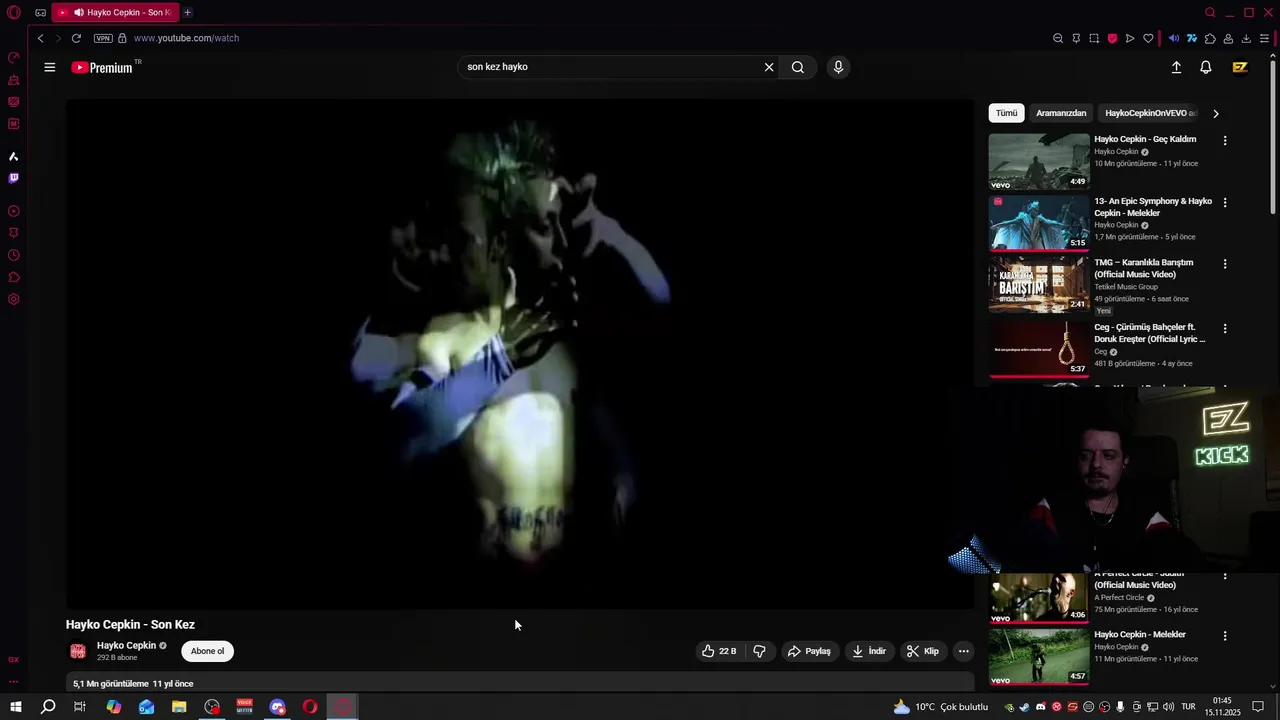The height and width of the screenshot is (720, 1280).
Task: Share the video via 'Paylaş'
Action: [809, 651]
